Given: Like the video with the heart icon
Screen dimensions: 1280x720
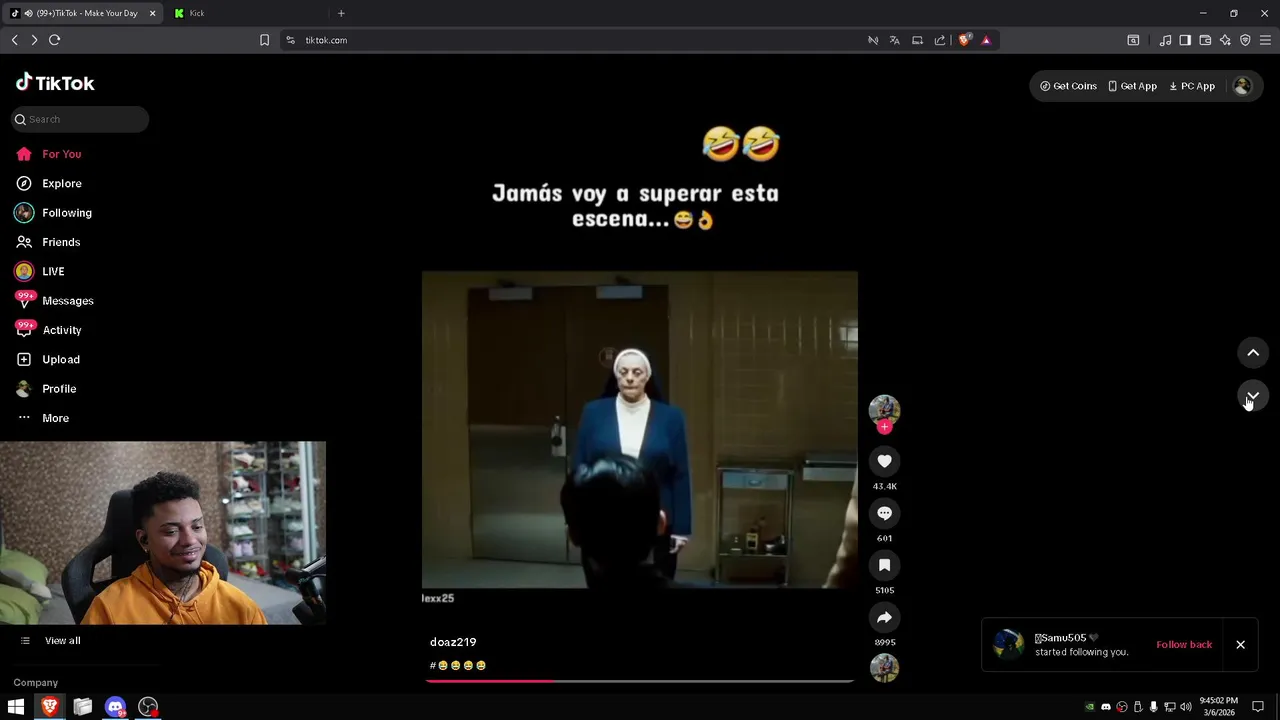Looking at the screenshot, I should click(x=884, y=461).
